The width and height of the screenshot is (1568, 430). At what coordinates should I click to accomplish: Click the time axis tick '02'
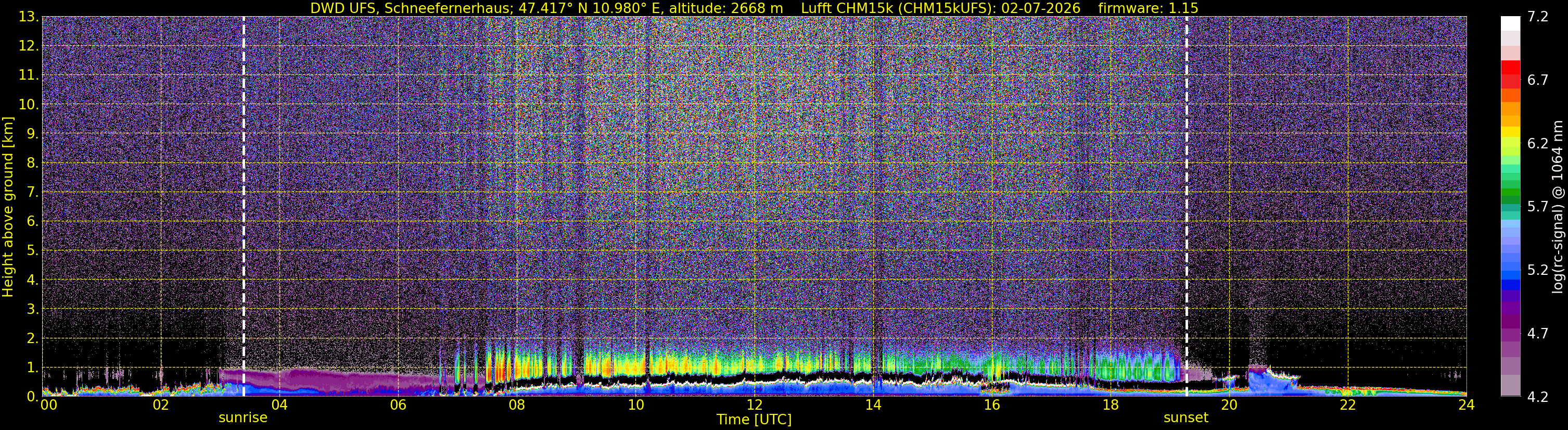[x=161, y=405]
